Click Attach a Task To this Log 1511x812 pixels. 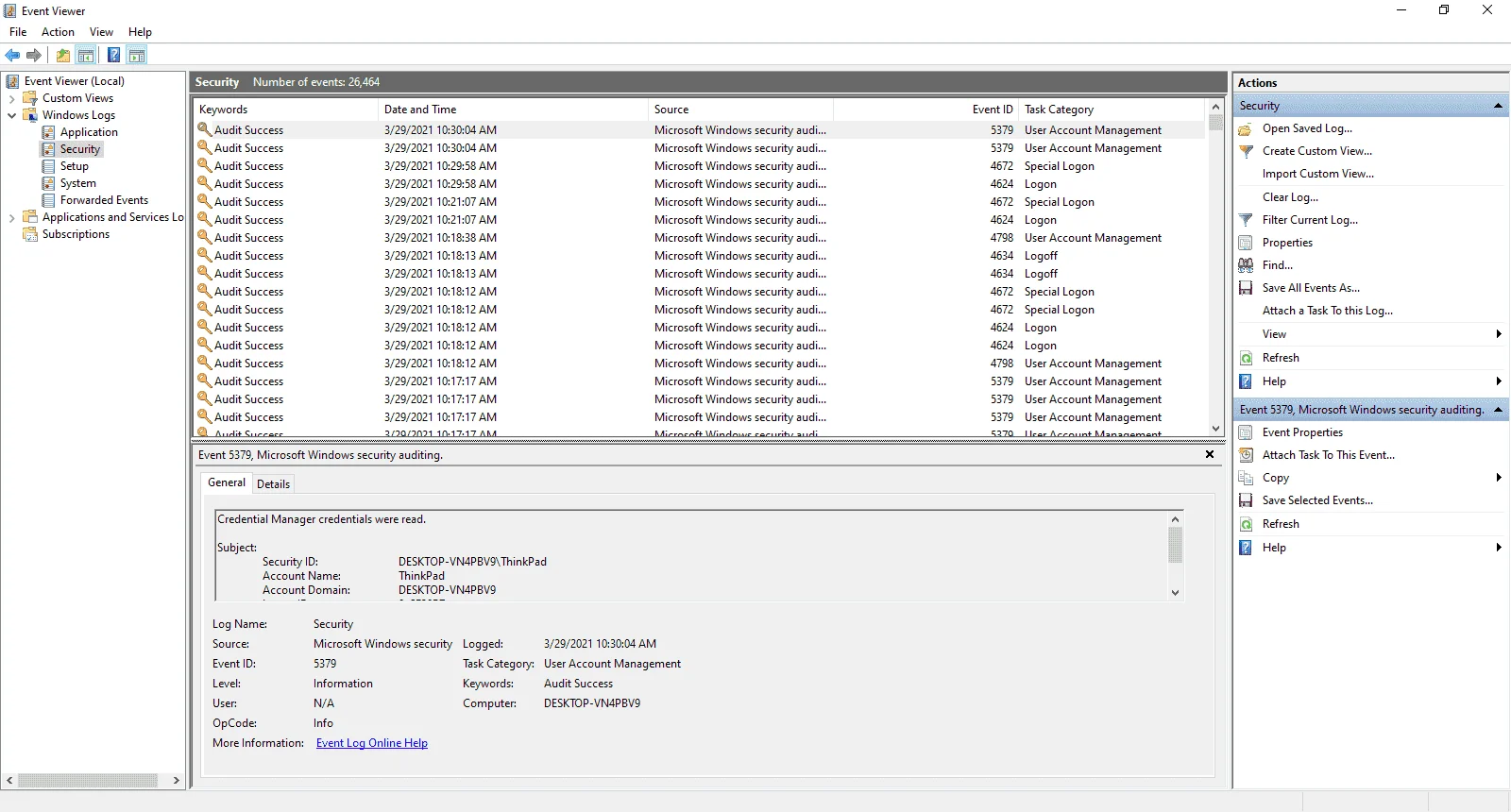tap(1328, 311)
